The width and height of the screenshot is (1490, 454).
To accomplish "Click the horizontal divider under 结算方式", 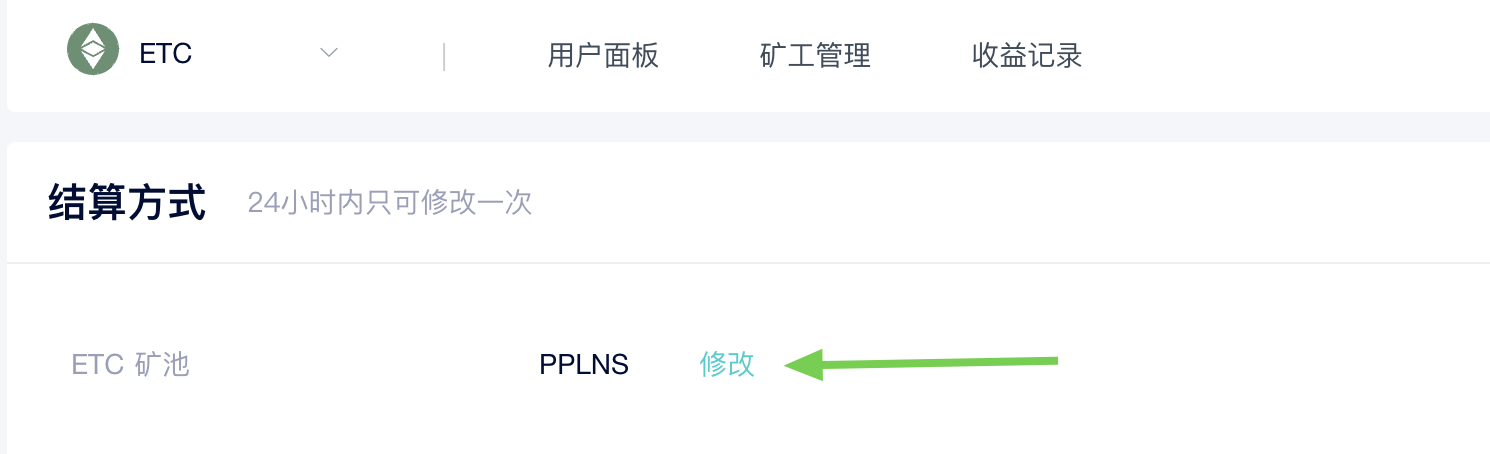I will click(748, 263).
